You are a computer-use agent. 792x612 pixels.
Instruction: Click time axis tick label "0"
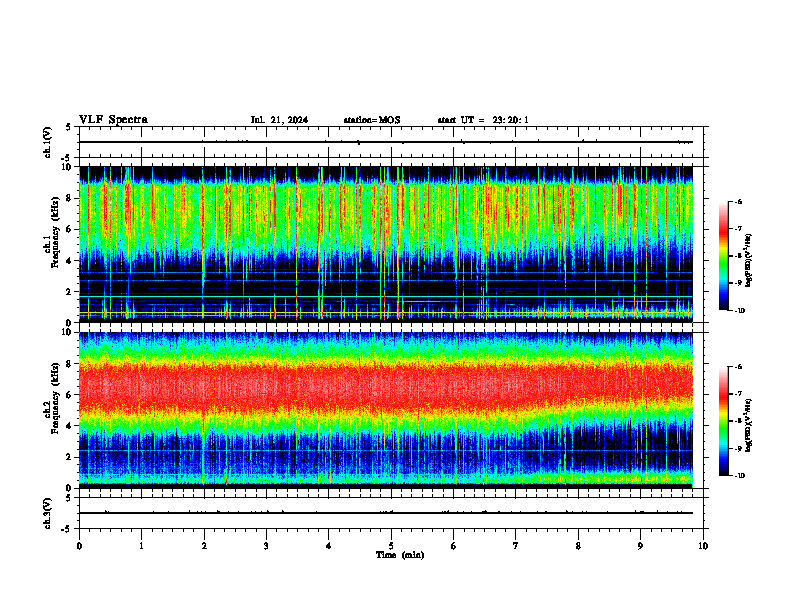(x=79, y=546)
